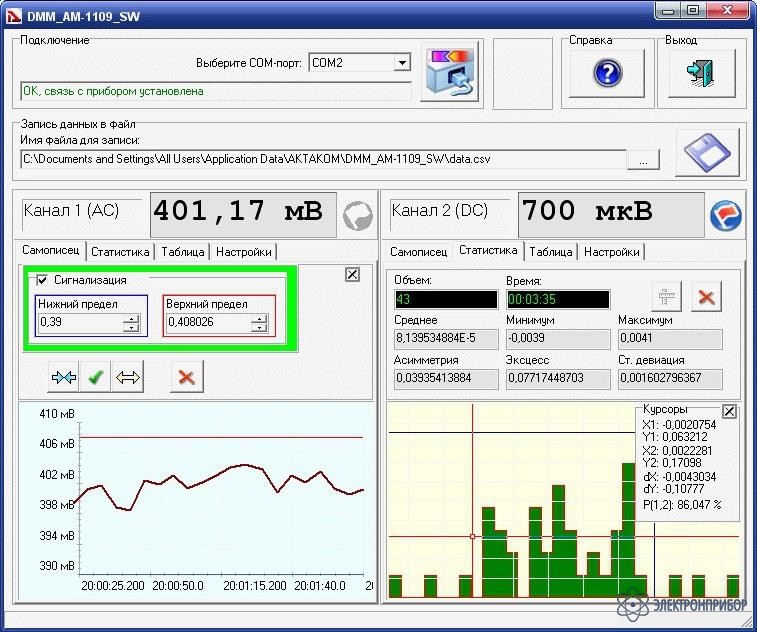Click the green checkmark icon
Screen dimensions: 757x632
coord(95,377)
